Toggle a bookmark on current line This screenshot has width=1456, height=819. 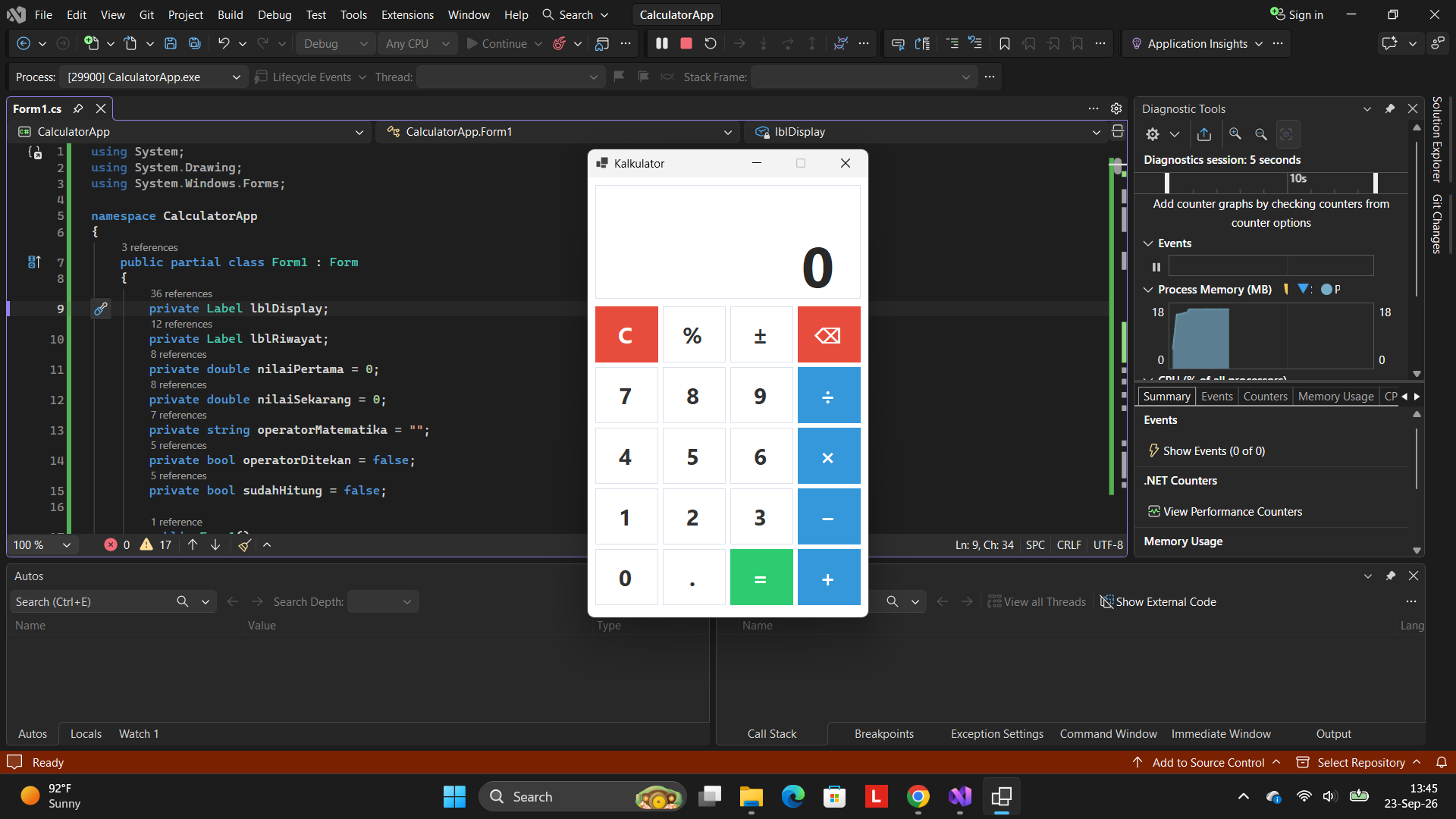coord(1005,44)
